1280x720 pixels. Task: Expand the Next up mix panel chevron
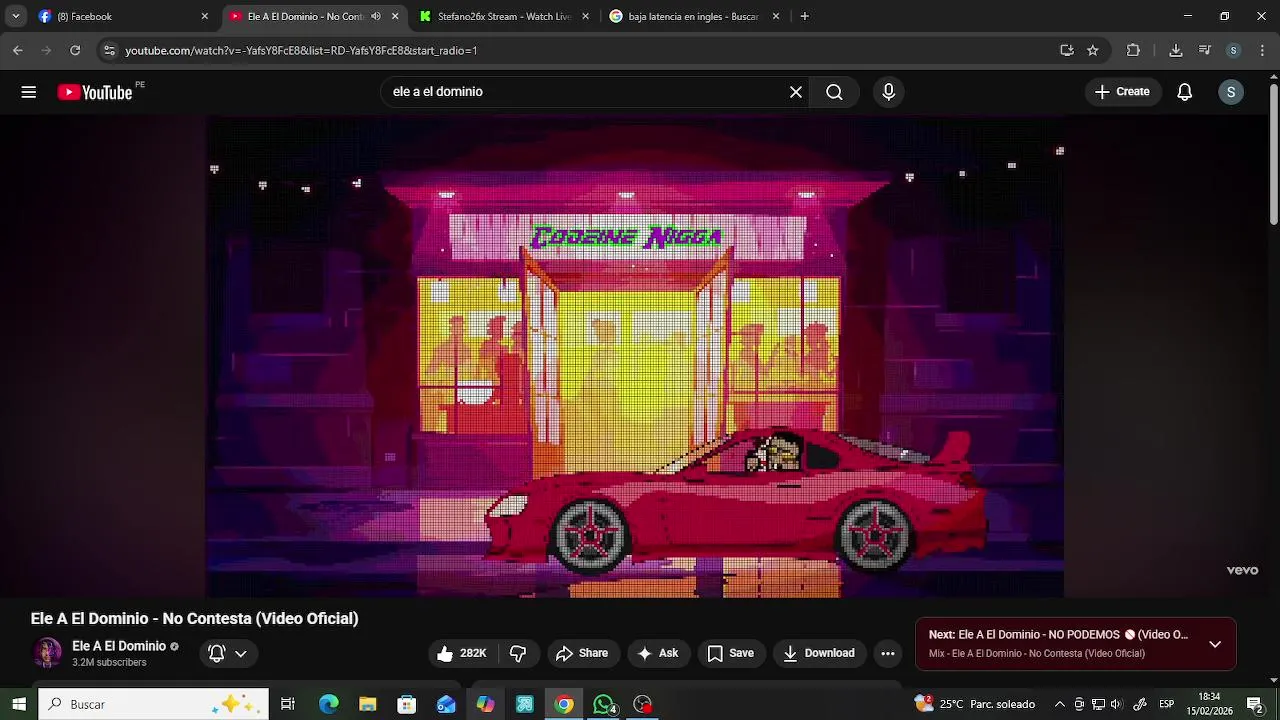point(1215,644)
